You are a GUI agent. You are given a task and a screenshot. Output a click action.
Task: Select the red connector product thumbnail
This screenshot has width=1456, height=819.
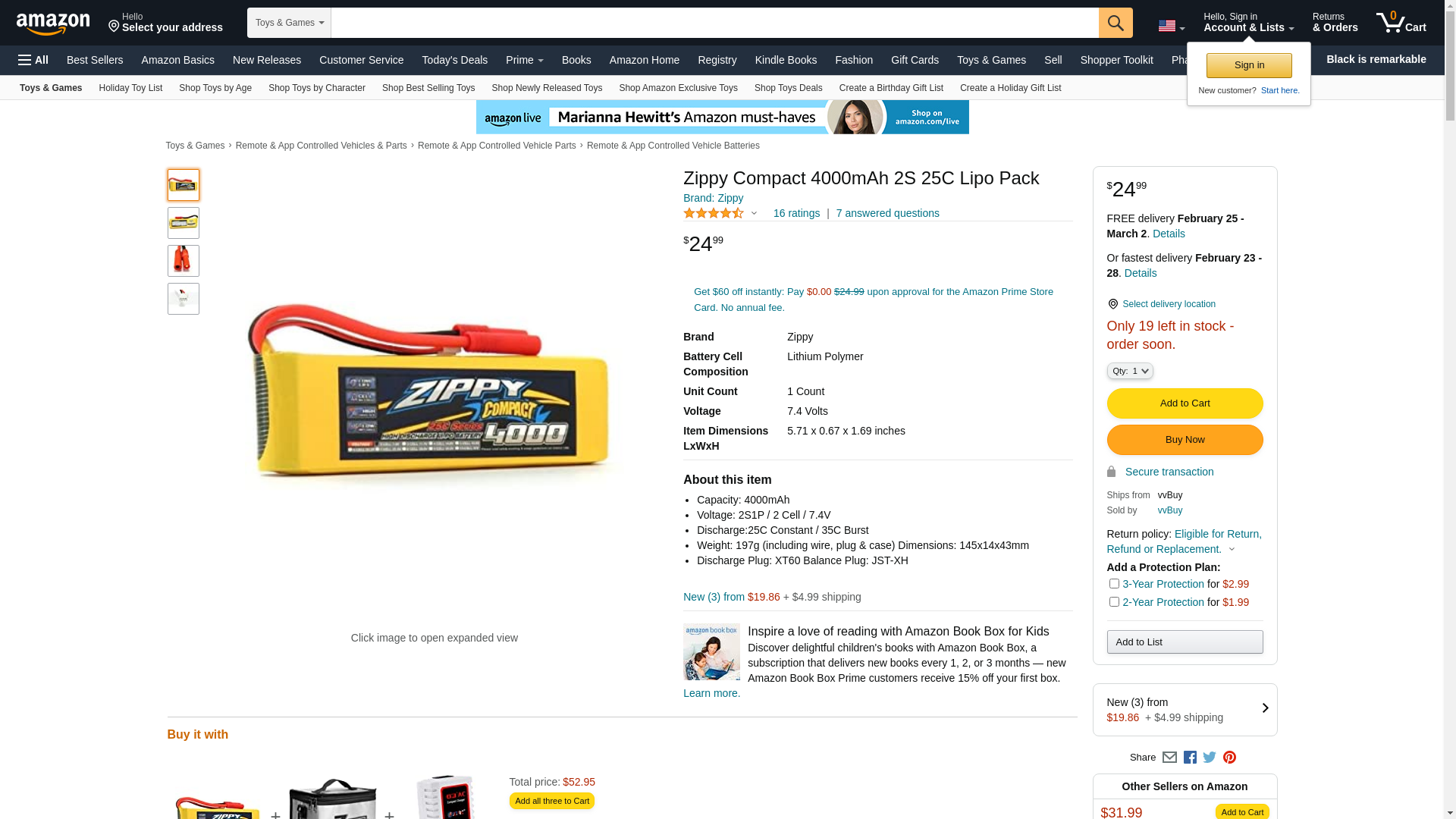(184, 261)
